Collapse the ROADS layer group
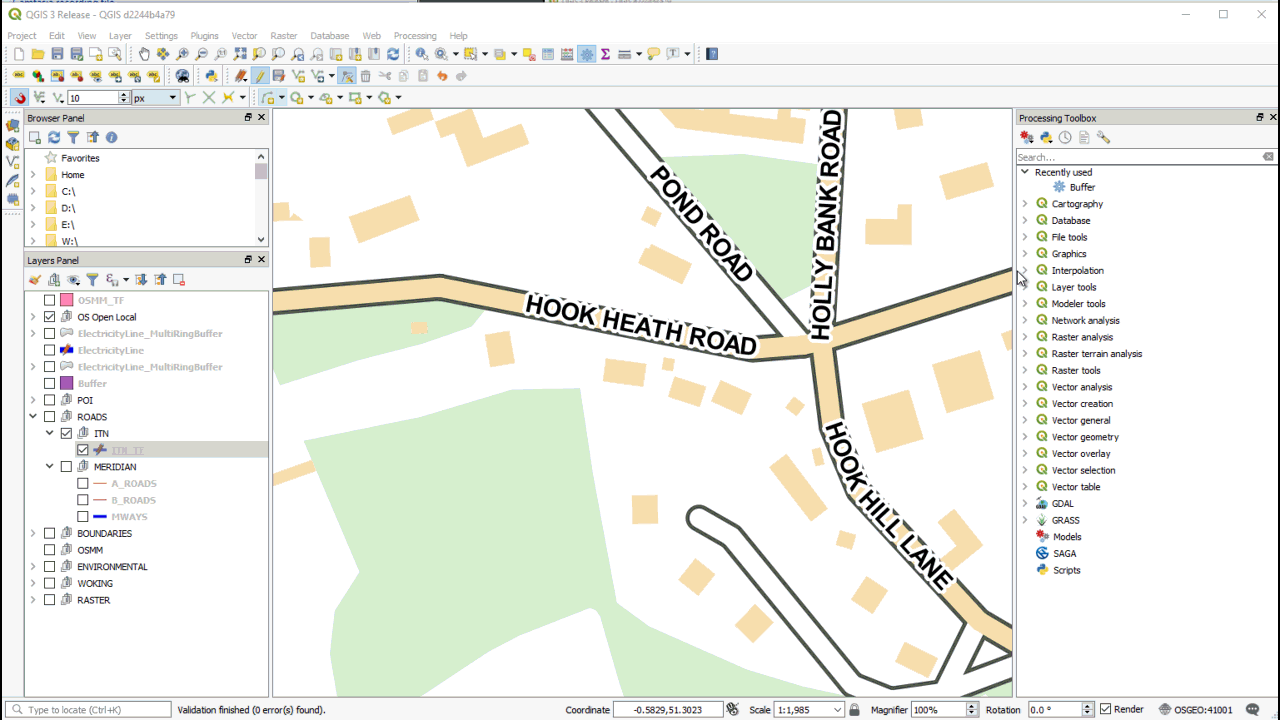 33,417
